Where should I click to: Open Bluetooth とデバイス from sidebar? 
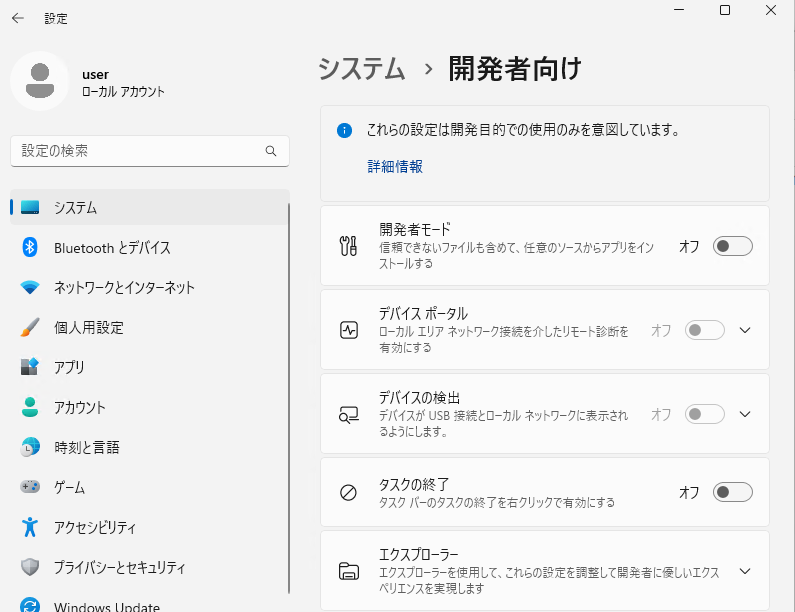[112, 247]
